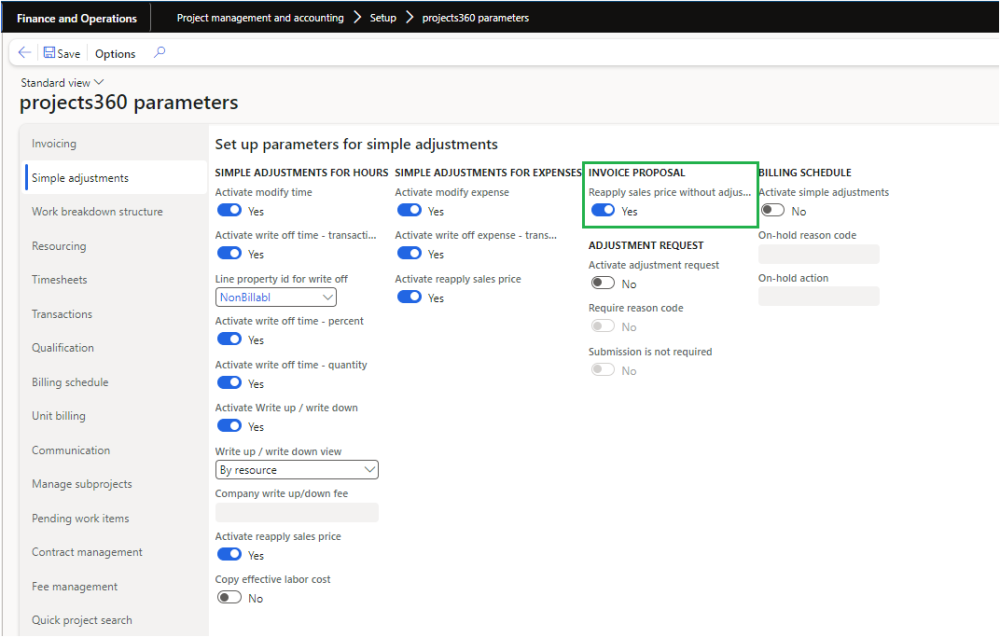The image size is (1000, 637).
Task: Open the Invoicing tab
Action: tap(54, 144)
